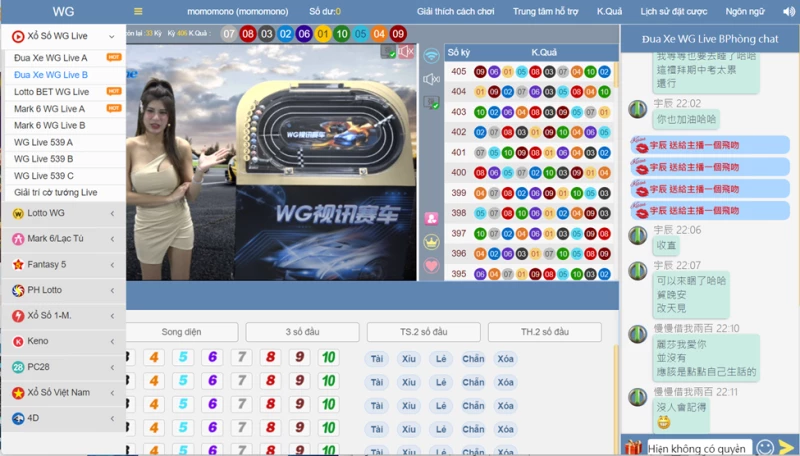Select number 10 in first bet row
The image size is (800, 456).
pos(329,358)
